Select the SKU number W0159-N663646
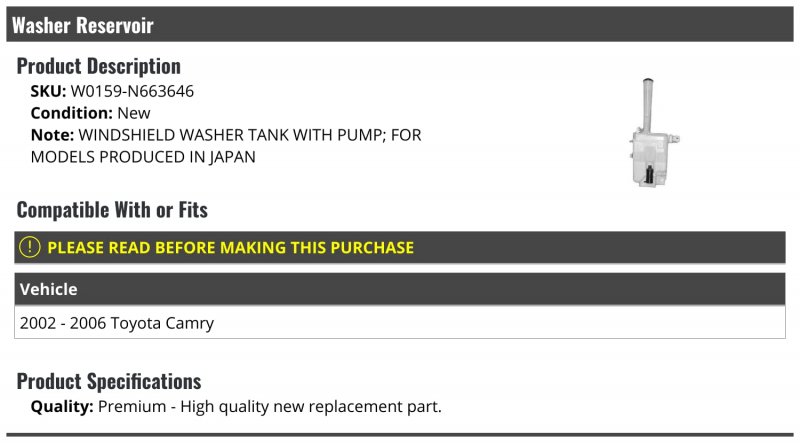Viewport: 800px width, 443px height. pos(132,91)
